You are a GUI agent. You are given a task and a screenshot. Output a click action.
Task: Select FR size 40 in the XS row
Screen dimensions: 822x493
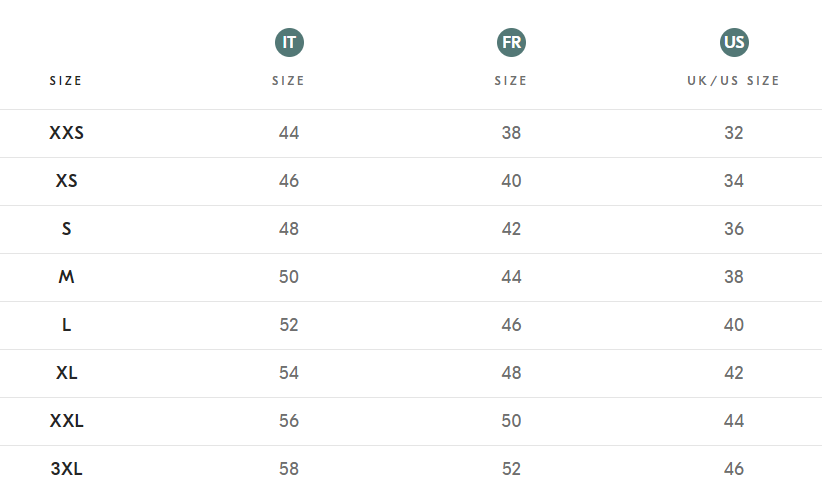511,181
